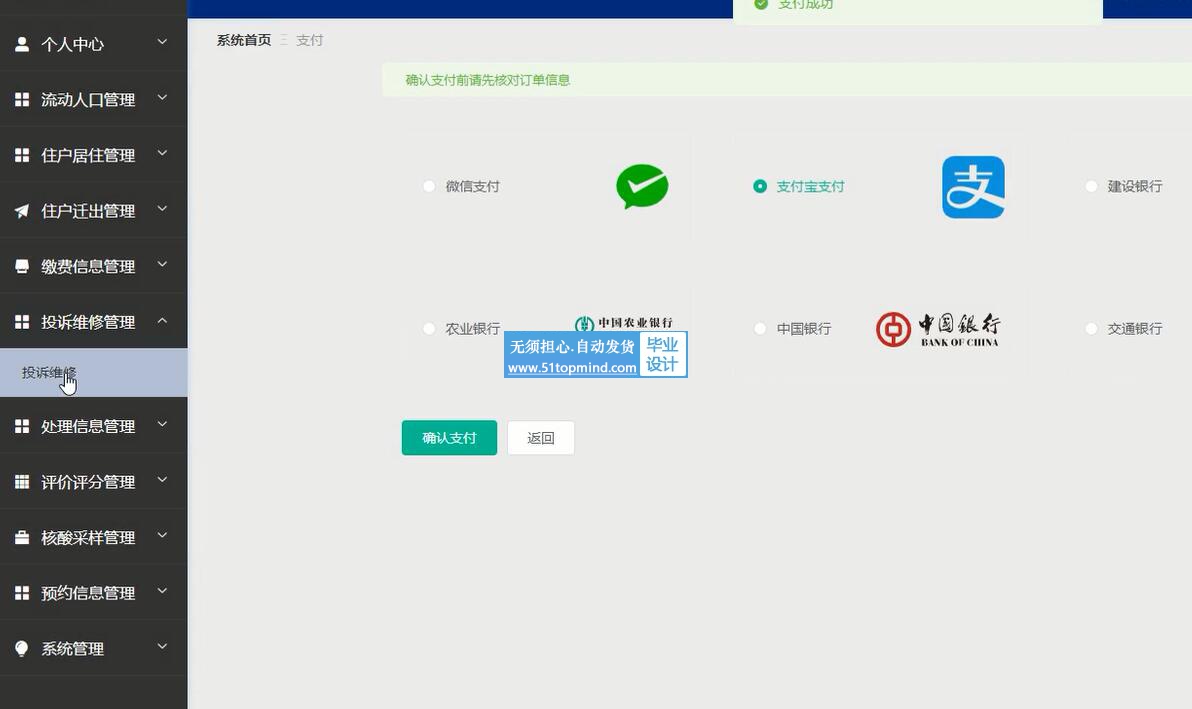The image size is (1192, 709).
Task: Click the grid icon beside 预约信息管理
Action: pos(22,593)
